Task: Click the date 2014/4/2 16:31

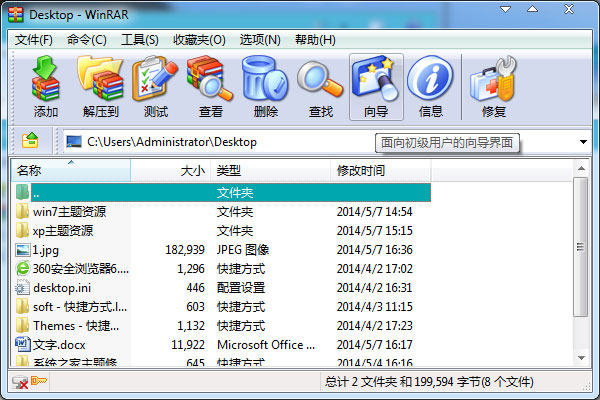Action: coord(375,288)
